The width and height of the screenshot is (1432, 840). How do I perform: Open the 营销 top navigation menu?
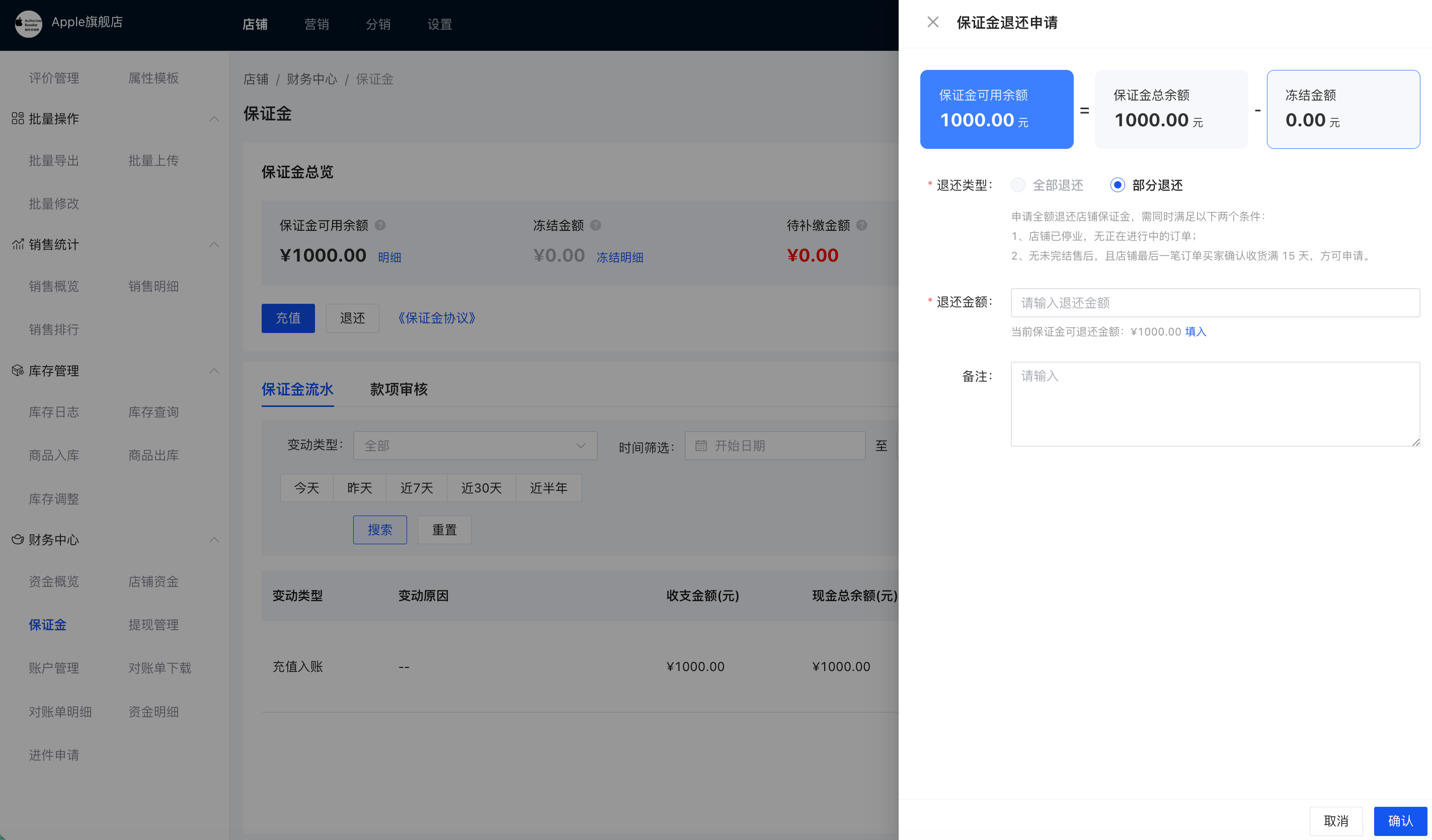coord(316,25)
